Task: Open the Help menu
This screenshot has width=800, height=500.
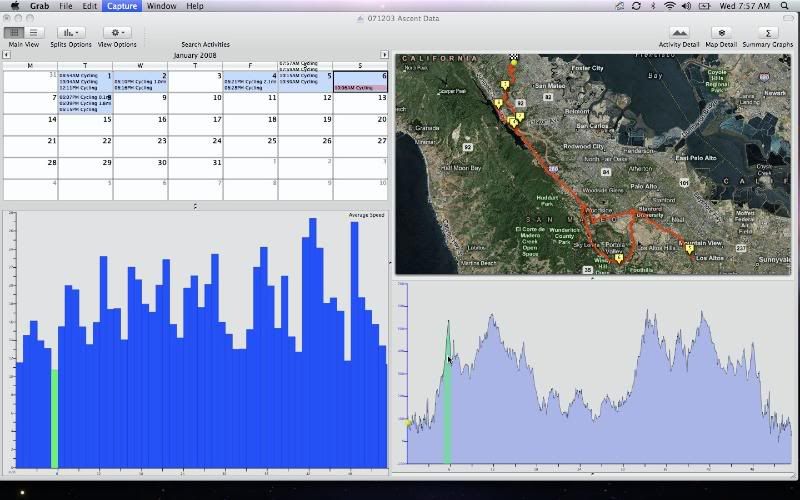Action: [194, 6]
